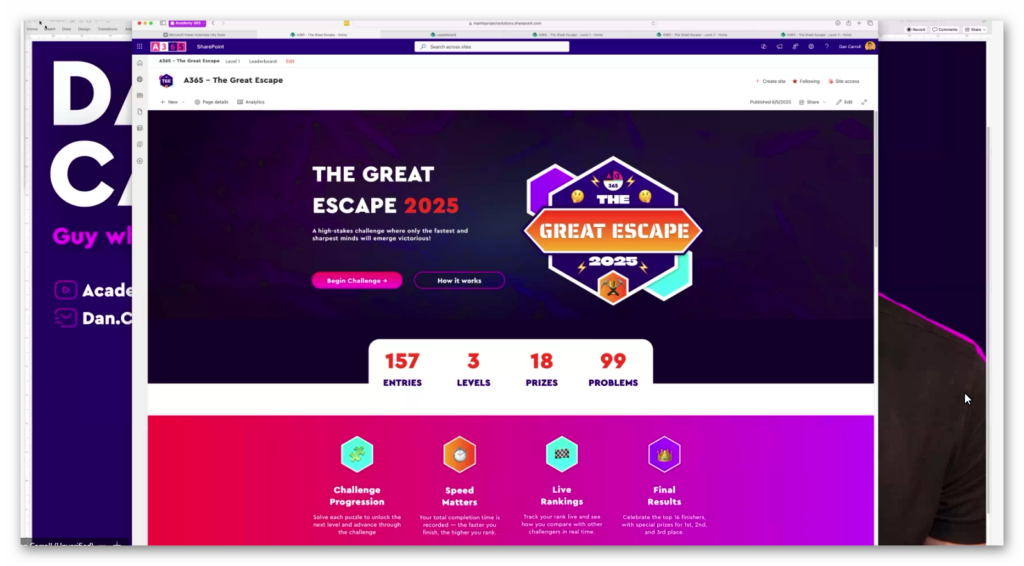Screen dimensions: 1024x566
Task: Click the Begin Challenge button
Action: (357, 281)
